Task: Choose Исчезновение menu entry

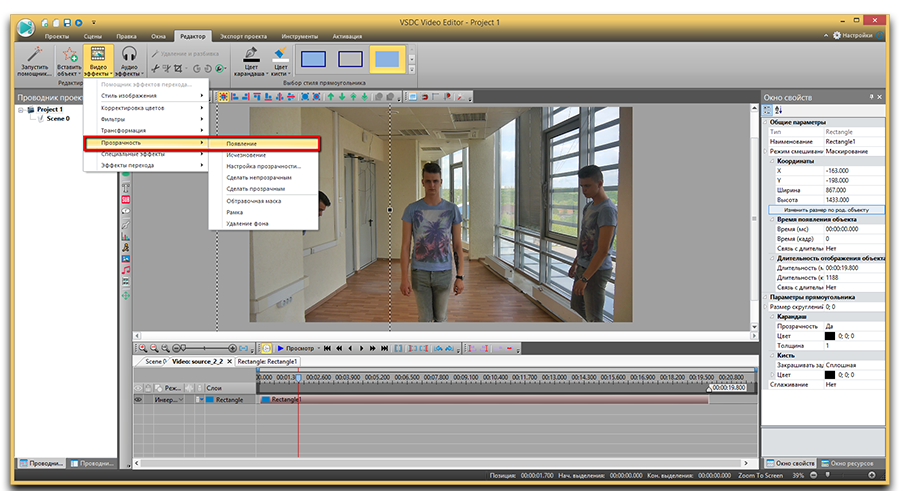Action: pyautogui.click(x=263, y=155)
